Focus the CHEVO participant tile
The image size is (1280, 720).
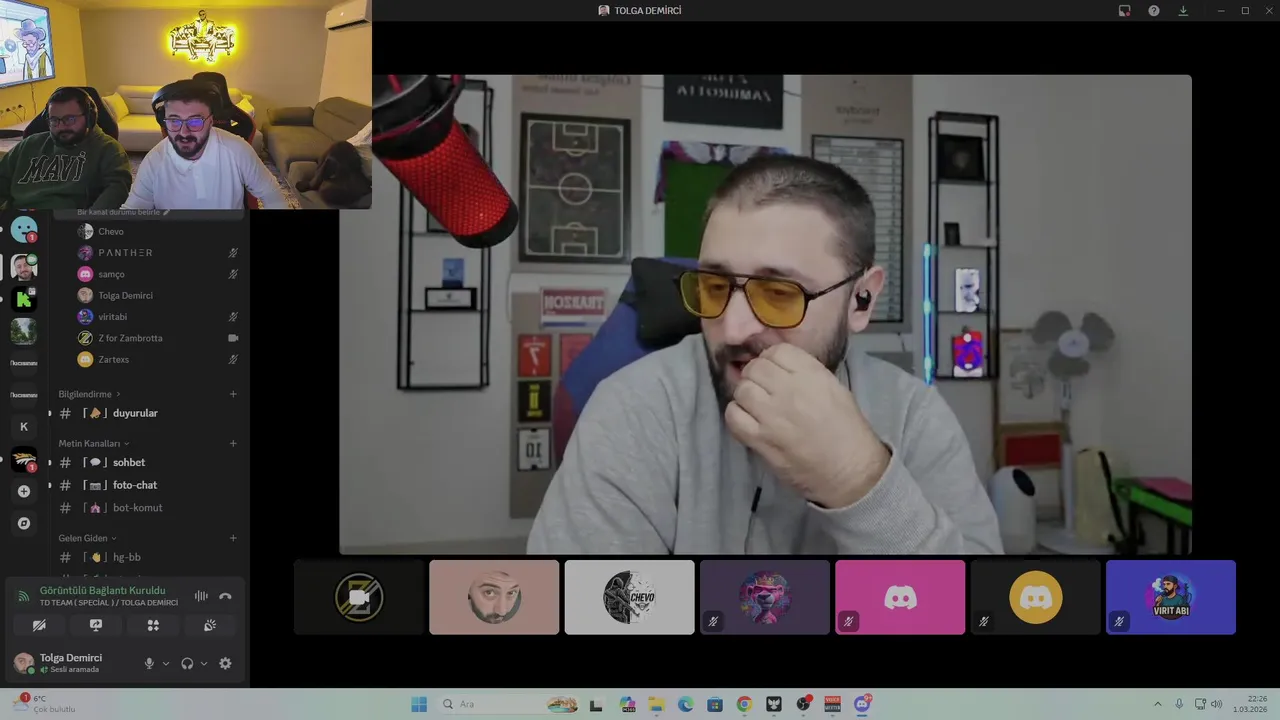pos(629,597)
